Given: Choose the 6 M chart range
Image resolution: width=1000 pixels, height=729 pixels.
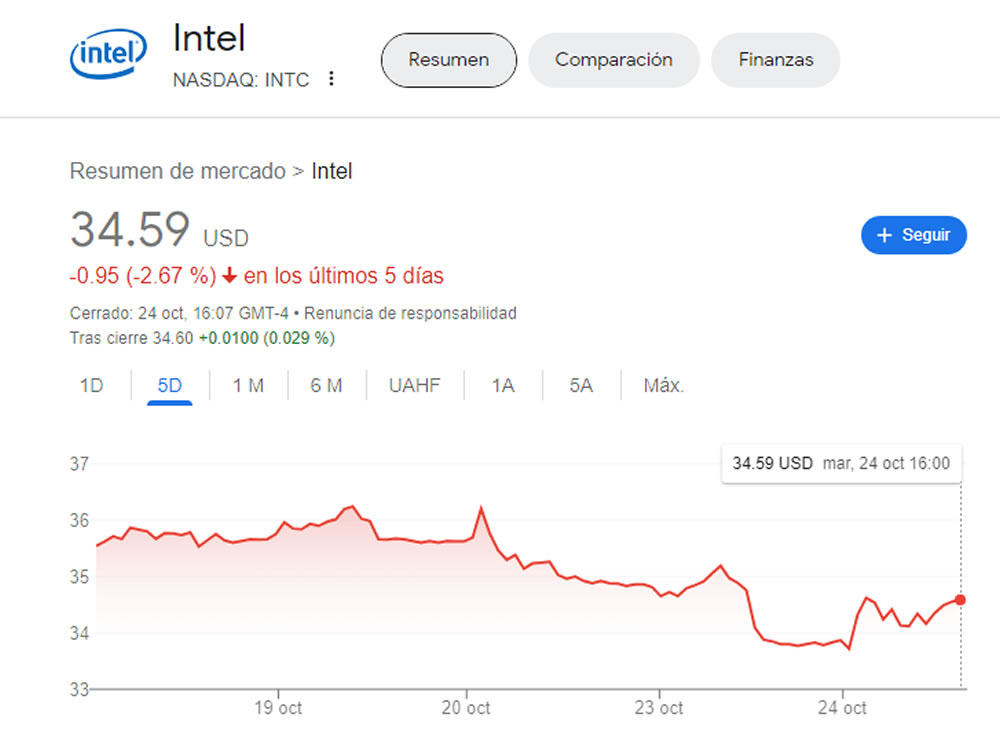Looking at the screenshot, I should (326, 385).
